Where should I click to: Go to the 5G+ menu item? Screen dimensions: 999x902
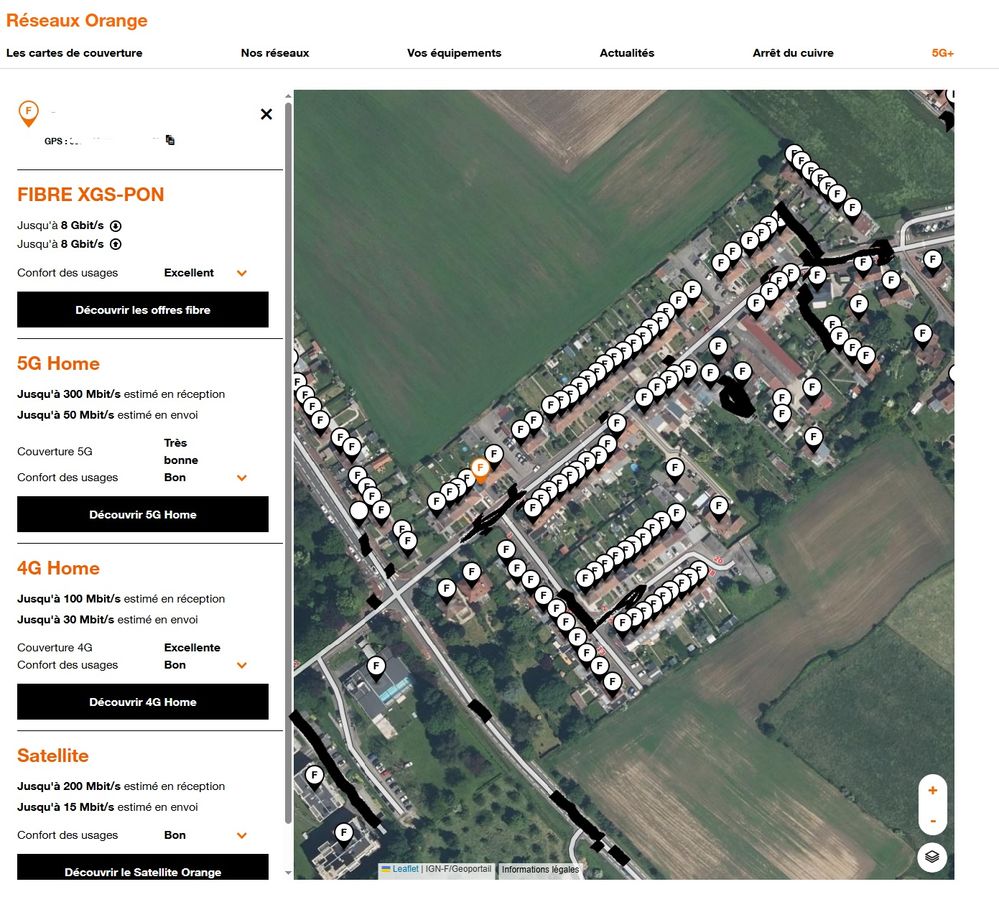pos(942,53)
